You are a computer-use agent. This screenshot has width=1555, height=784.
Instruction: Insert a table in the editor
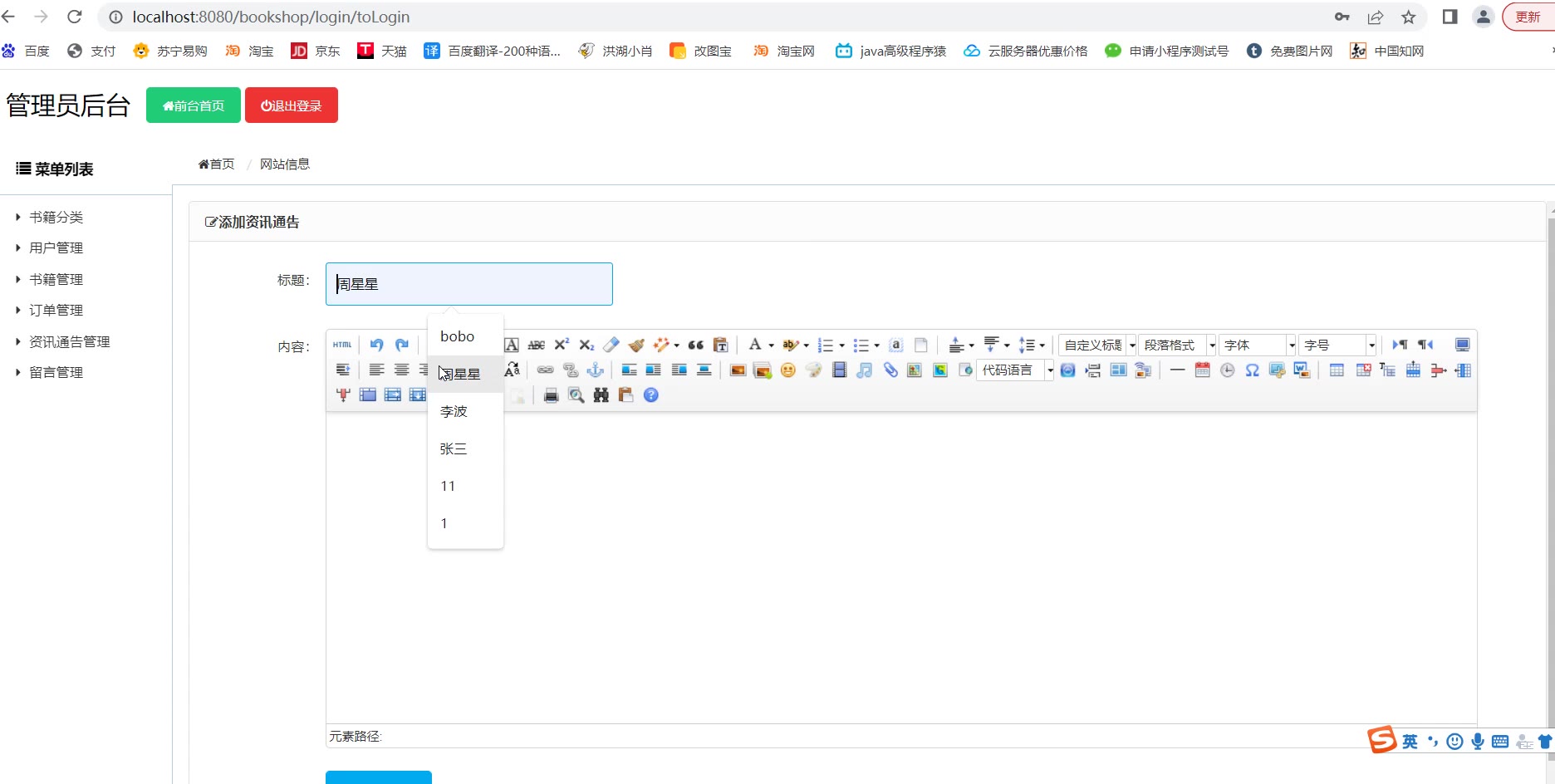pos(1337,370)
